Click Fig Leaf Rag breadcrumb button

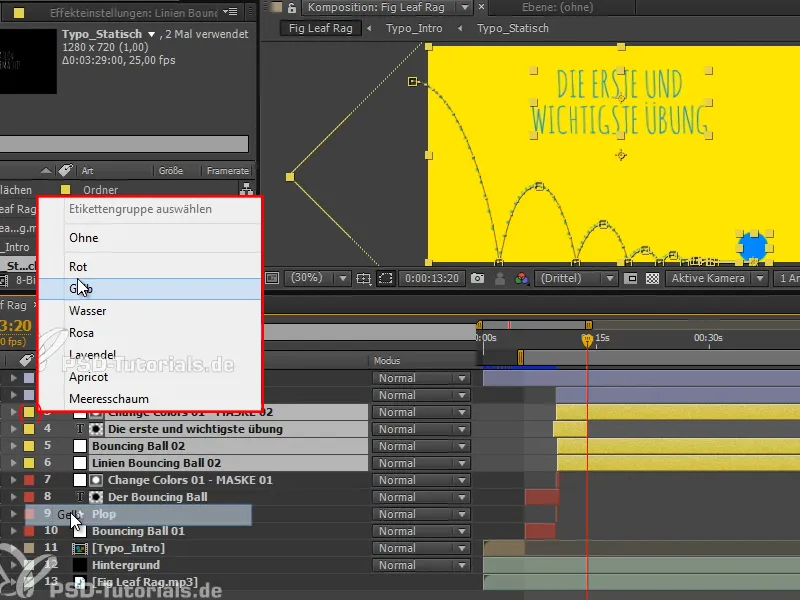tap(321, 28)
